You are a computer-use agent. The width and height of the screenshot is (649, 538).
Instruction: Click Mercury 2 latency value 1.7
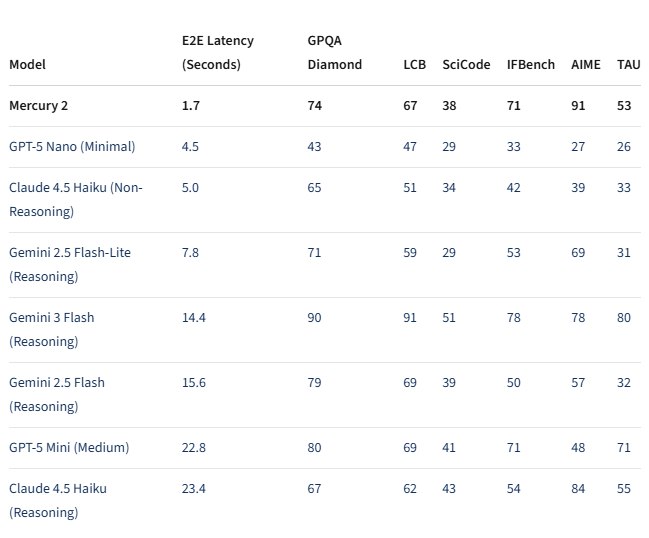point(190,106)
